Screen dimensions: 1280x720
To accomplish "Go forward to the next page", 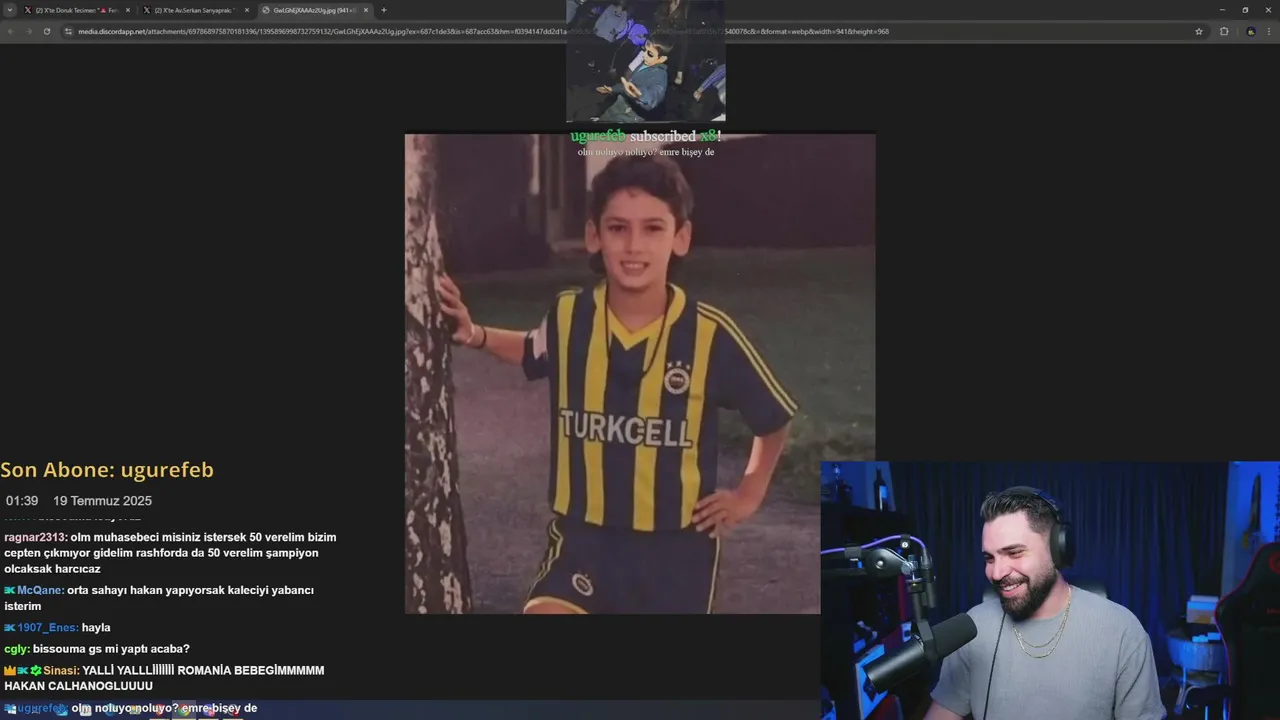I will coord(29,31).
